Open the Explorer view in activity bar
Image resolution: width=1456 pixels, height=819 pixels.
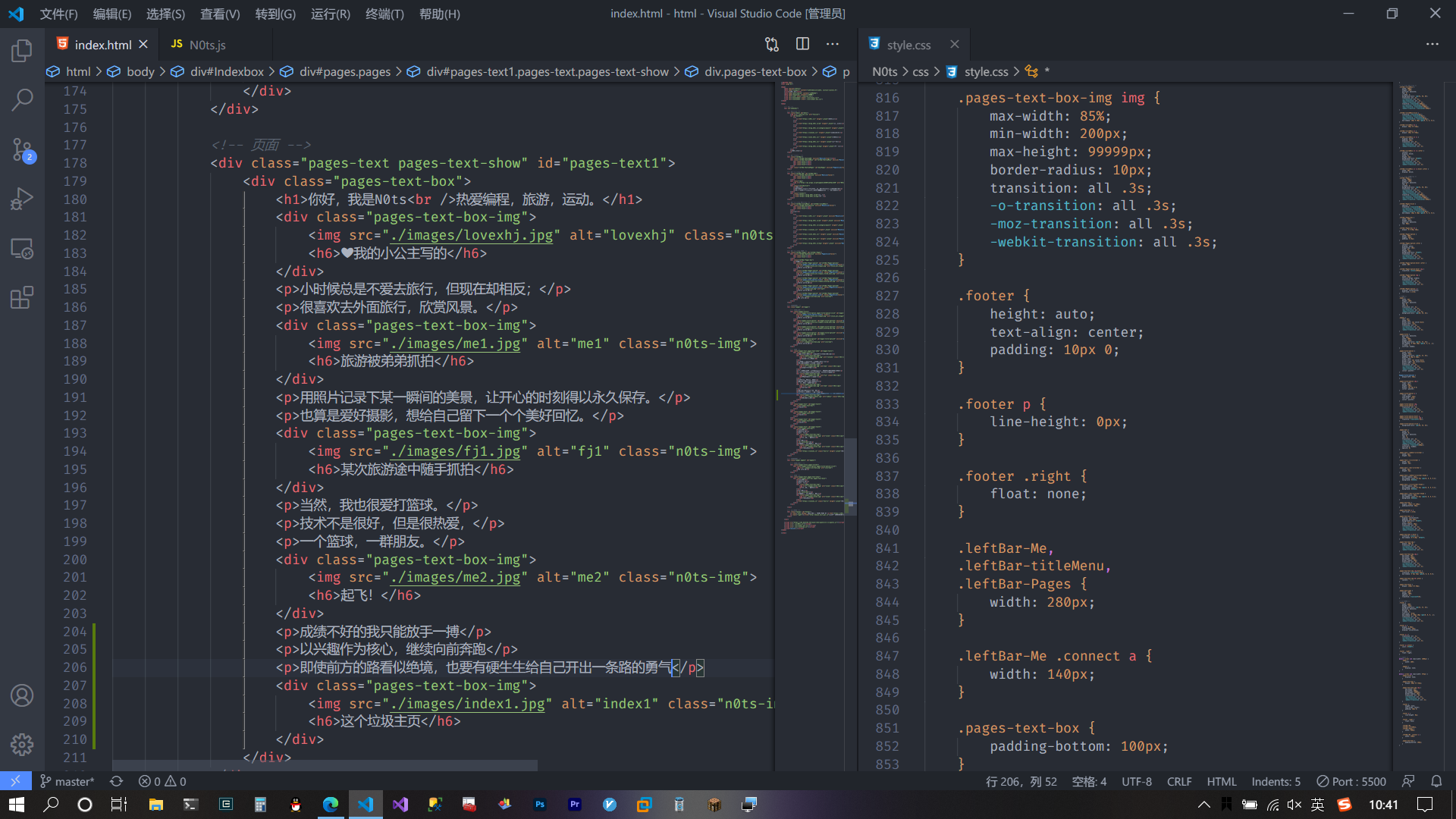coord(22,51)
